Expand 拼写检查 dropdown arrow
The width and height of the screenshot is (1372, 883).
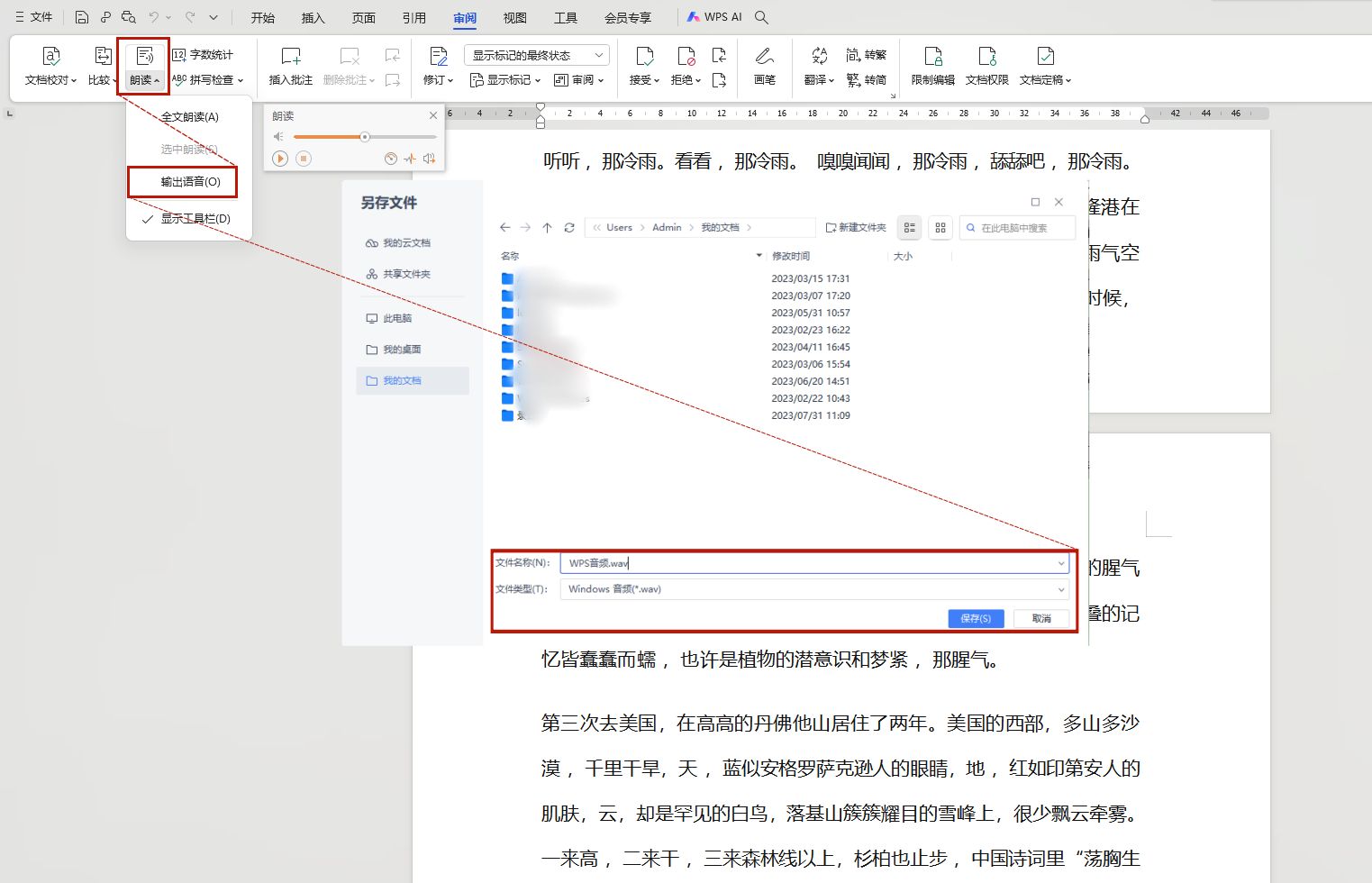(x=241, y=80)
